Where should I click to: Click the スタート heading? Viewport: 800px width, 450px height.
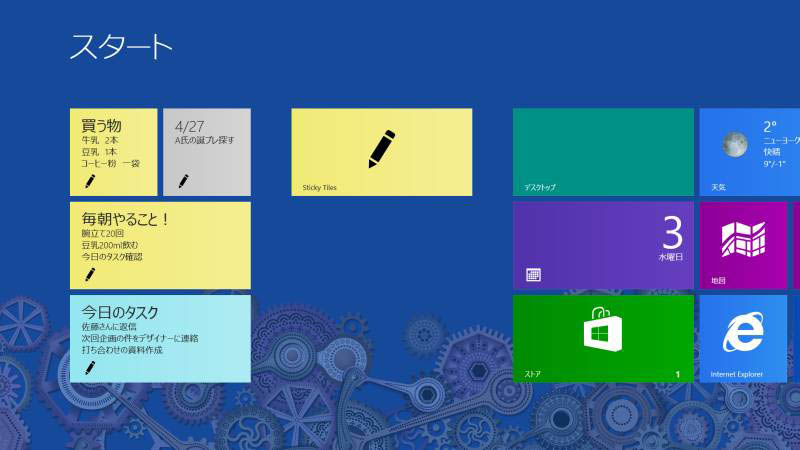point(121,46)
